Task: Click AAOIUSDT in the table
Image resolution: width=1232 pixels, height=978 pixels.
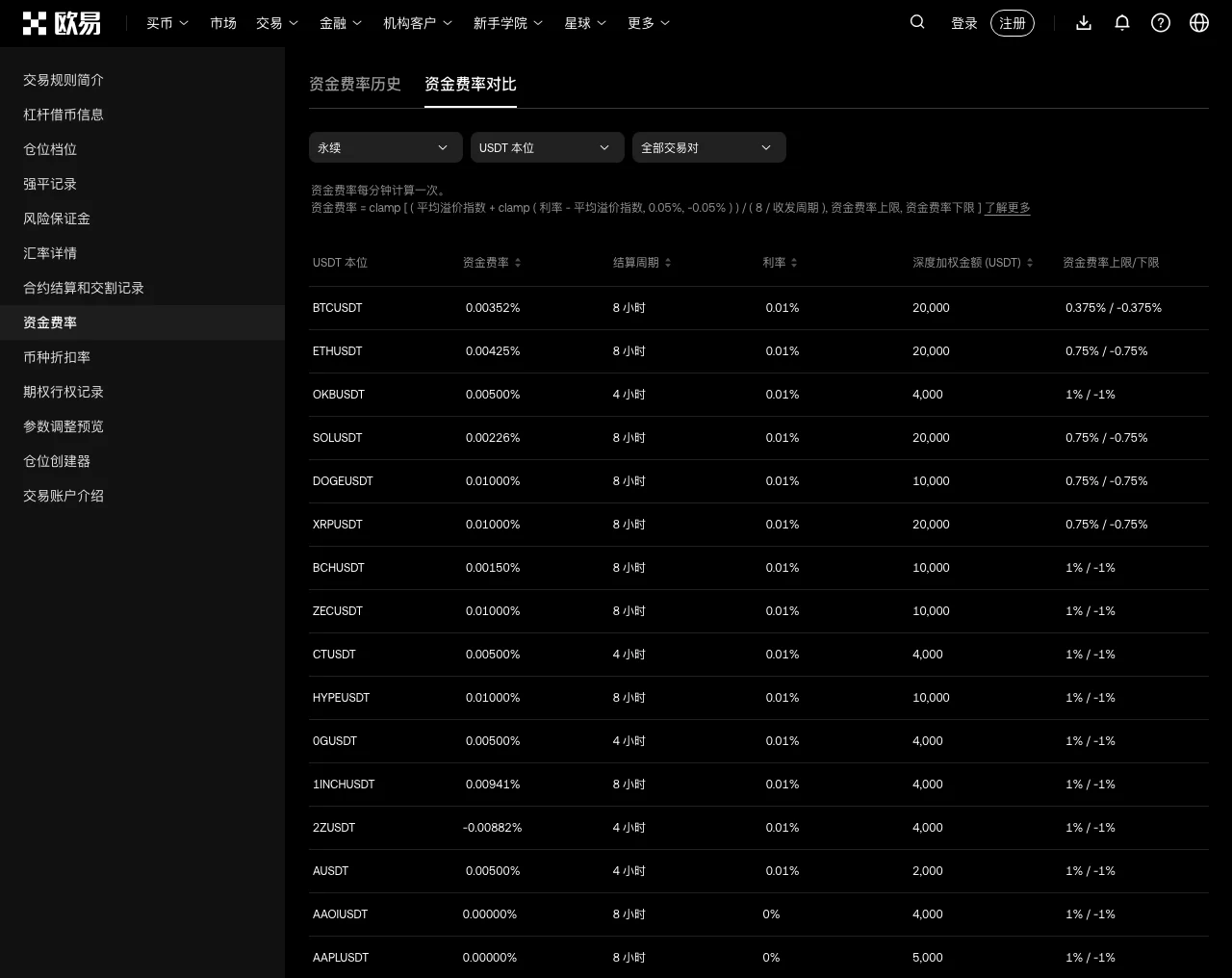Action: pos(341,914)
